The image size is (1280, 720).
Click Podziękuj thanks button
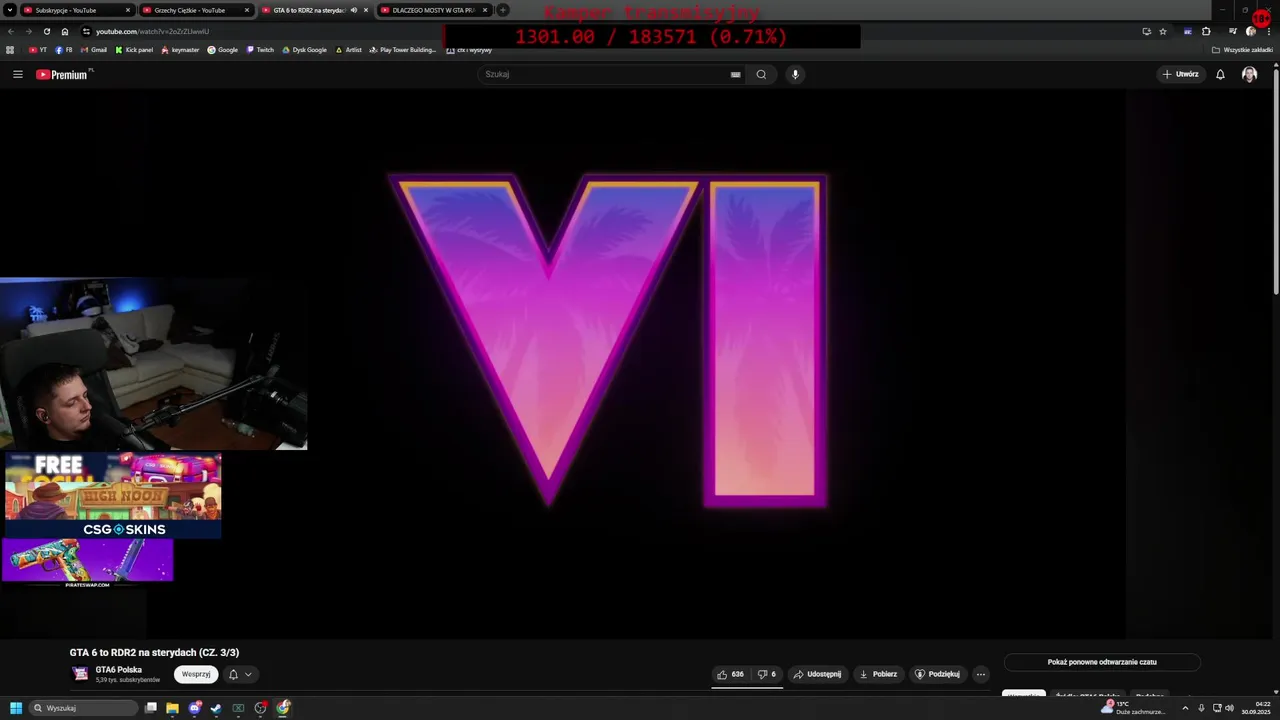pos(937,674)
